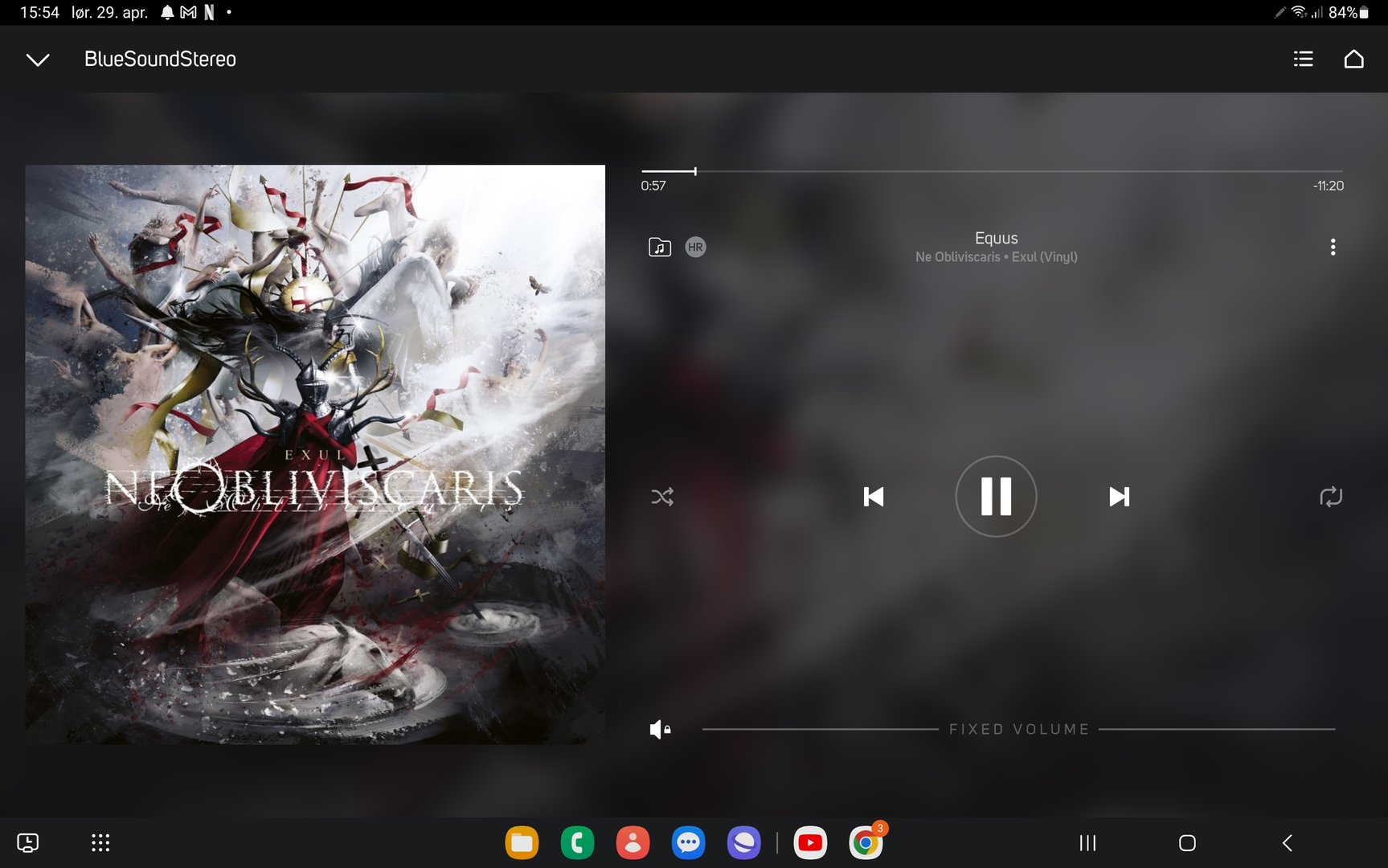Tap the Equus track title

(996, 238)
